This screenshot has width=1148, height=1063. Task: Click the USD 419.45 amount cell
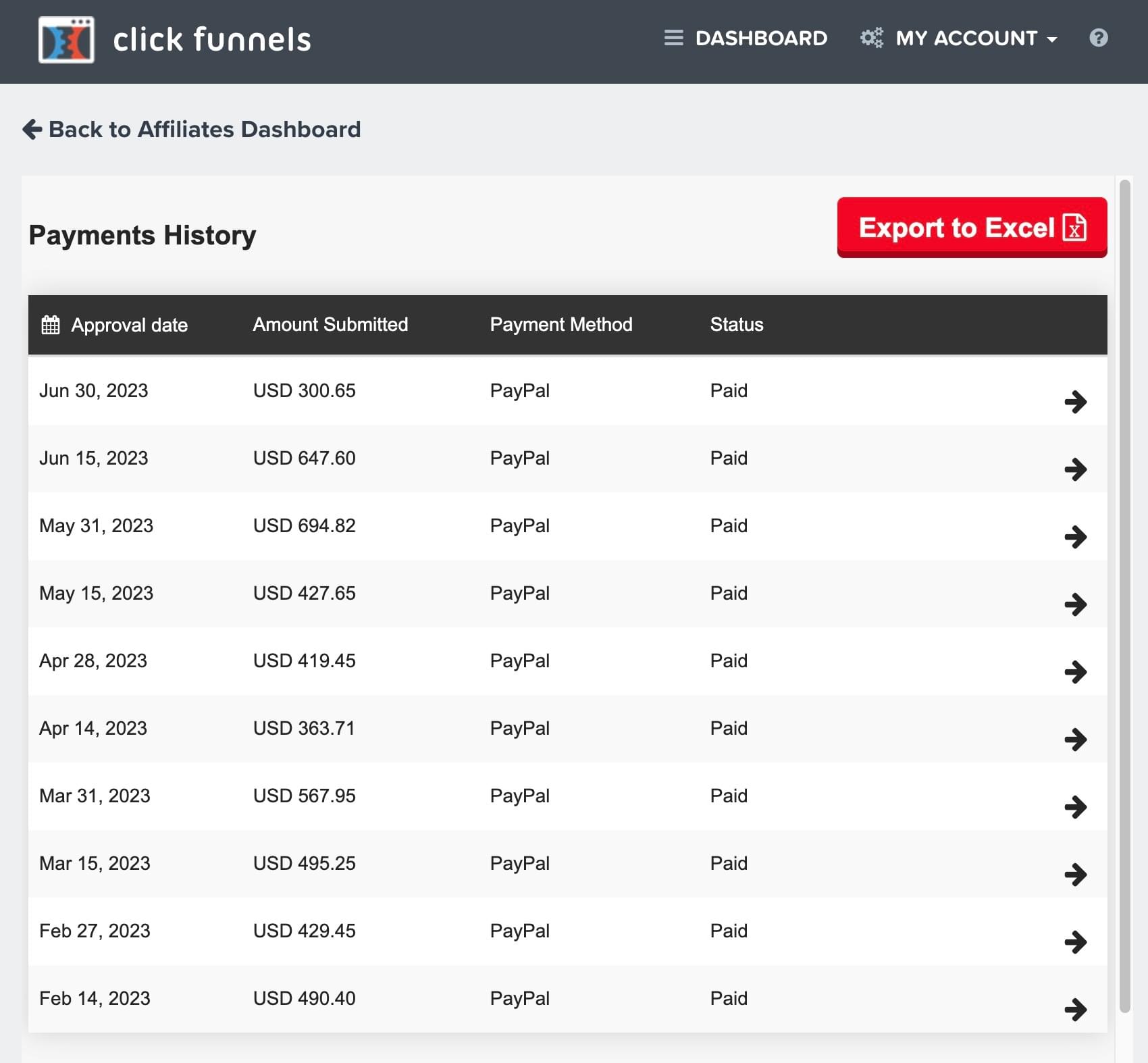305,660
